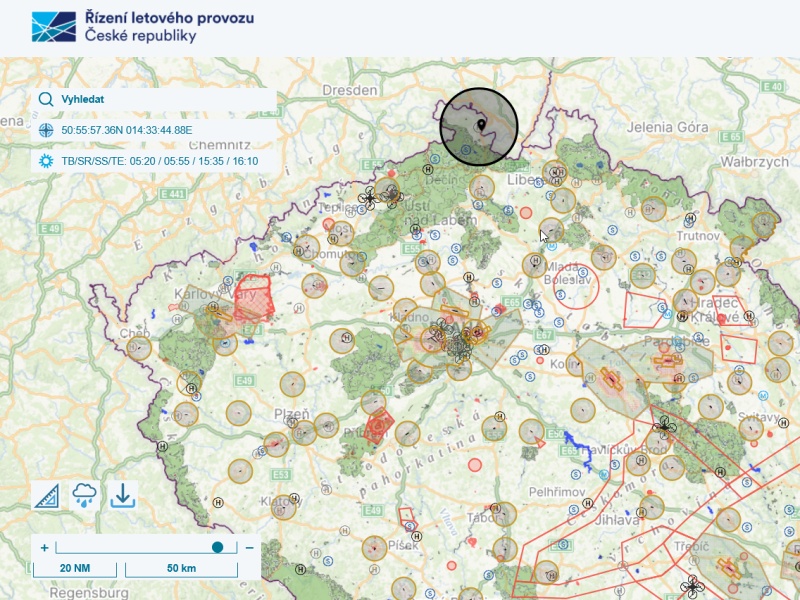Screen dimensions: 800x600
Task: Toggle the rain cloud weather layer
Action: pos(85,495)
